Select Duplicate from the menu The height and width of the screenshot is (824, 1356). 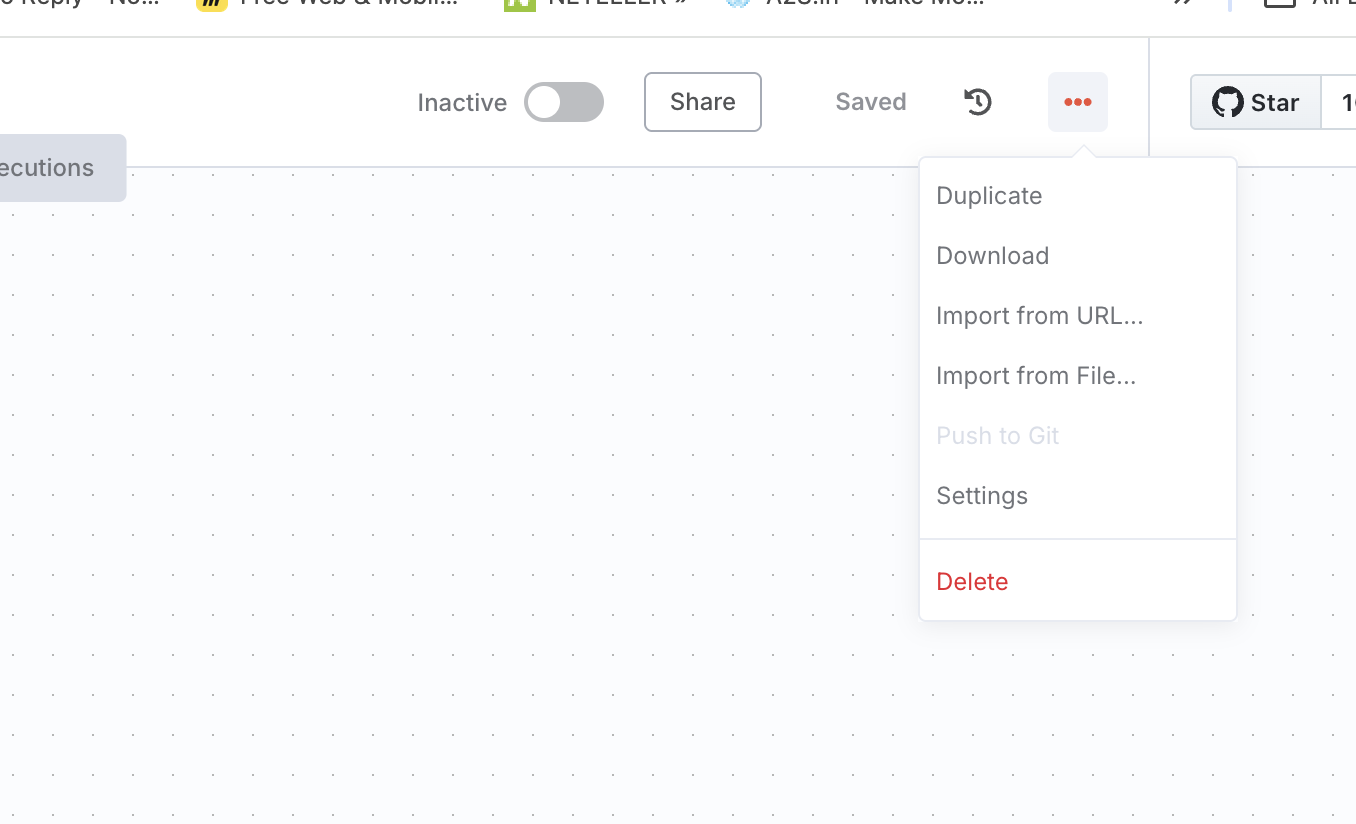[1078, 196]
